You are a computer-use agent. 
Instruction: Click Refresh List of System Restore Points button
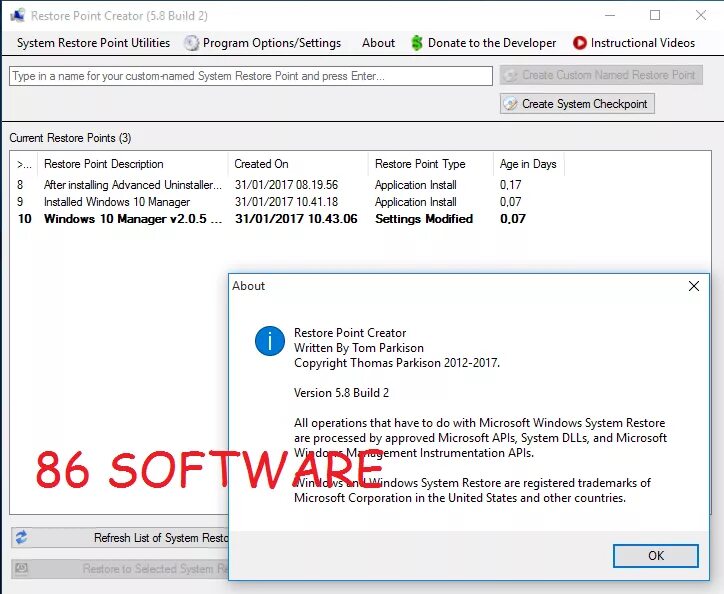tap(120, 538)
